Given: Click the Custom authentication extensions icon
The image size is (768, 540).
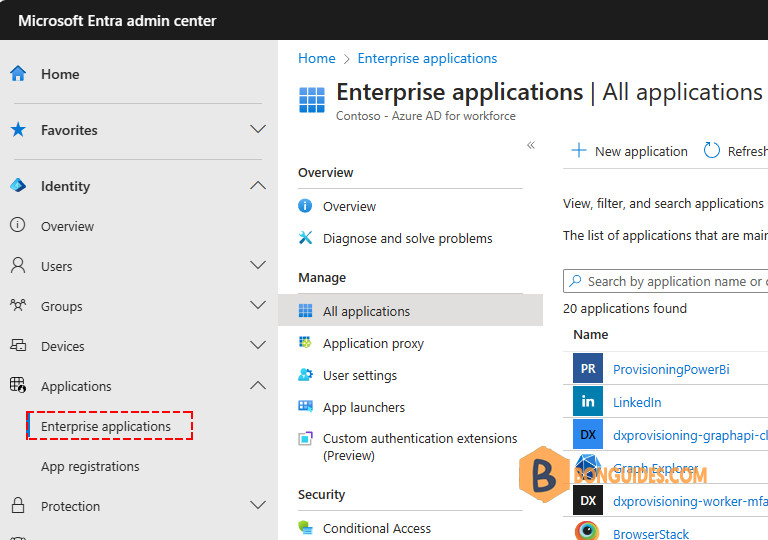Looking at the screenshot, I should (x=305, y=438).
